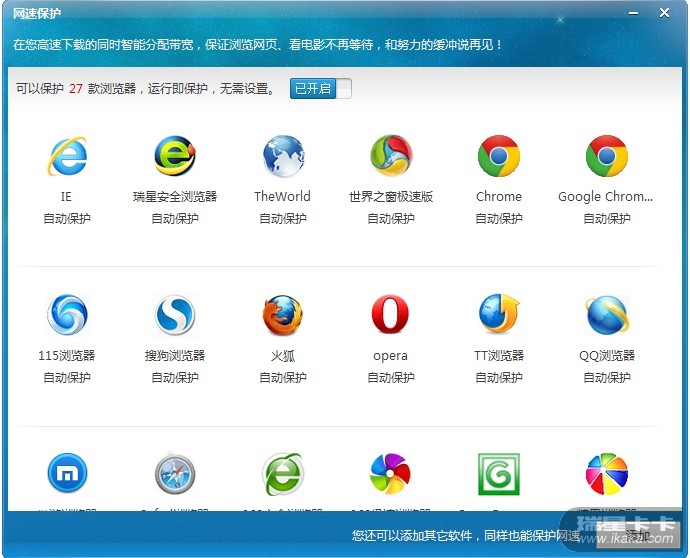Screen dimensions: 690x558
Task: Select the icon labeled Chrome
Action: (499, 156)
